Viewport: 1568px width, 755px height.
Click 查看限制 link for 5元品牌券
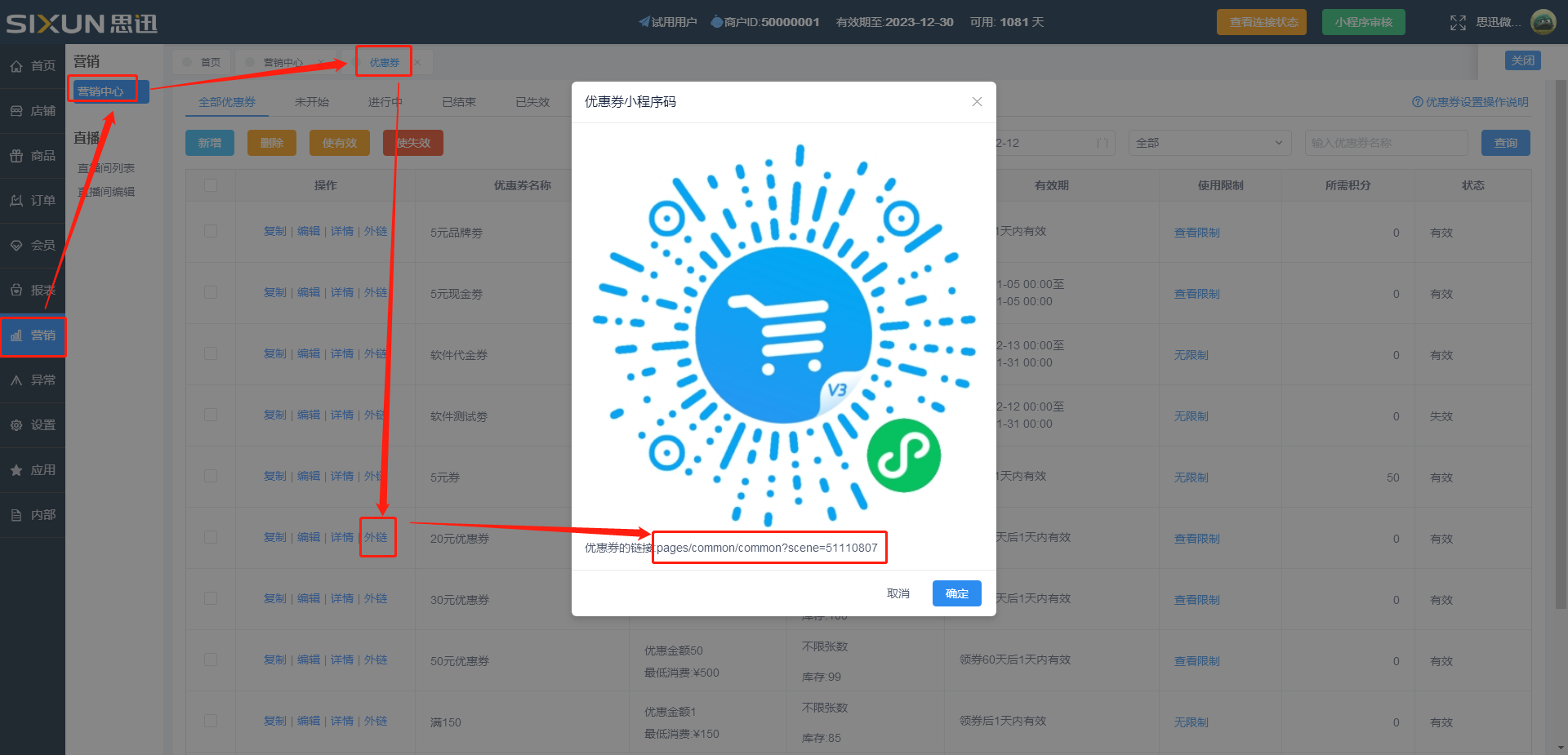coord(1197,233)
